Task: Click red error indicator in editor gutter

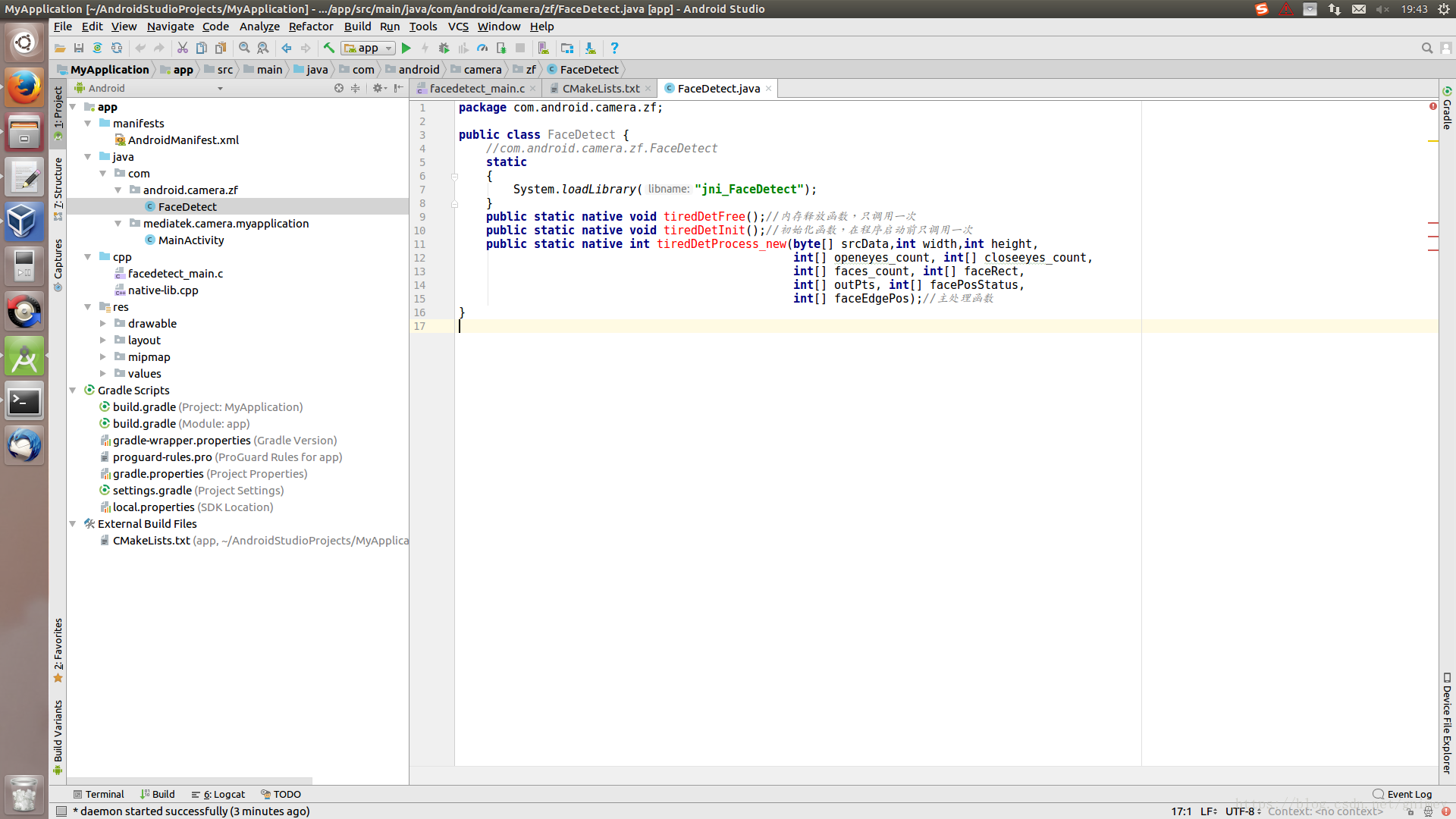Action: click(1433, 106)
